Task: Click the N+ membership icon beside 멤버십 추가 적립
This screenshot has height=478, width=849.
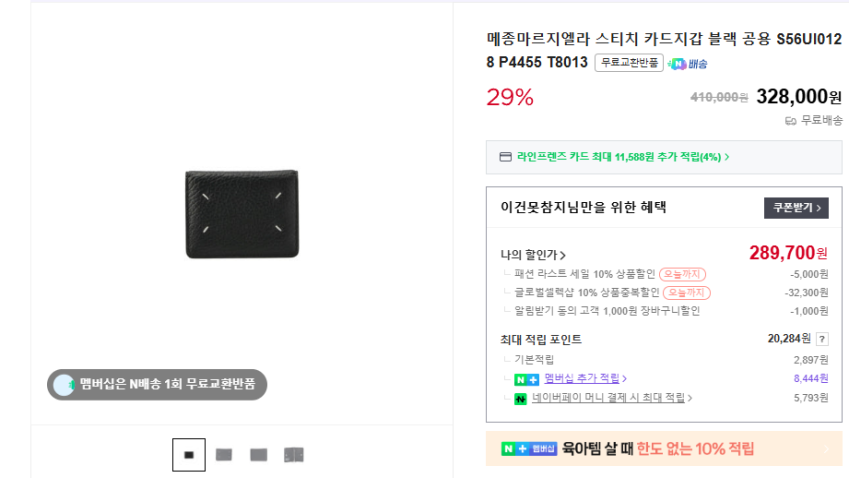Action: click(x=526, y=379)
